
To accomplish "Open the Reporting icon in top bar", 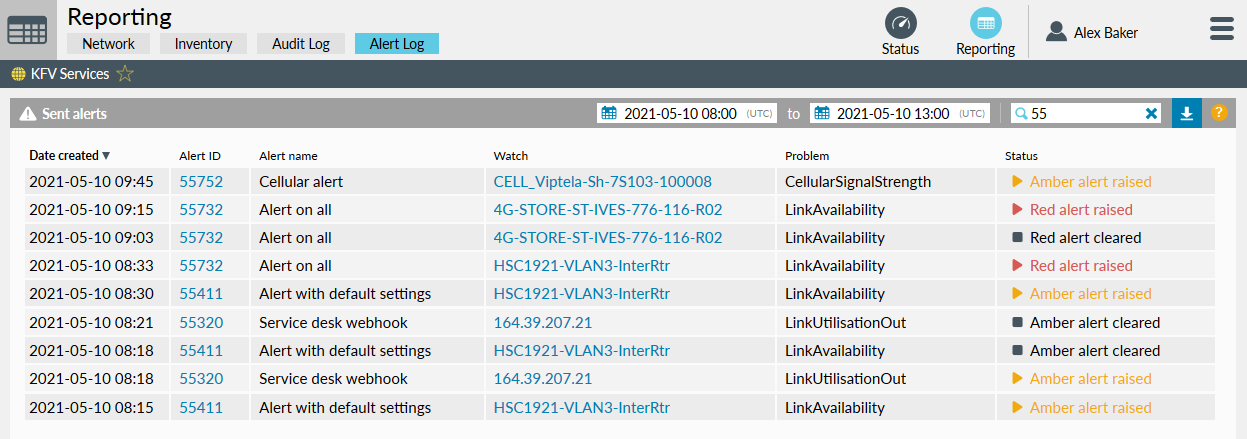I will click(x=986, y=23).
